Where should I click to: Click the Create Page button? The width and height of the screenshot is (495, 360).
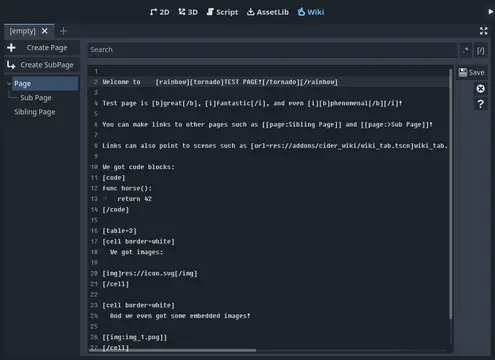[x=42, y=48]
